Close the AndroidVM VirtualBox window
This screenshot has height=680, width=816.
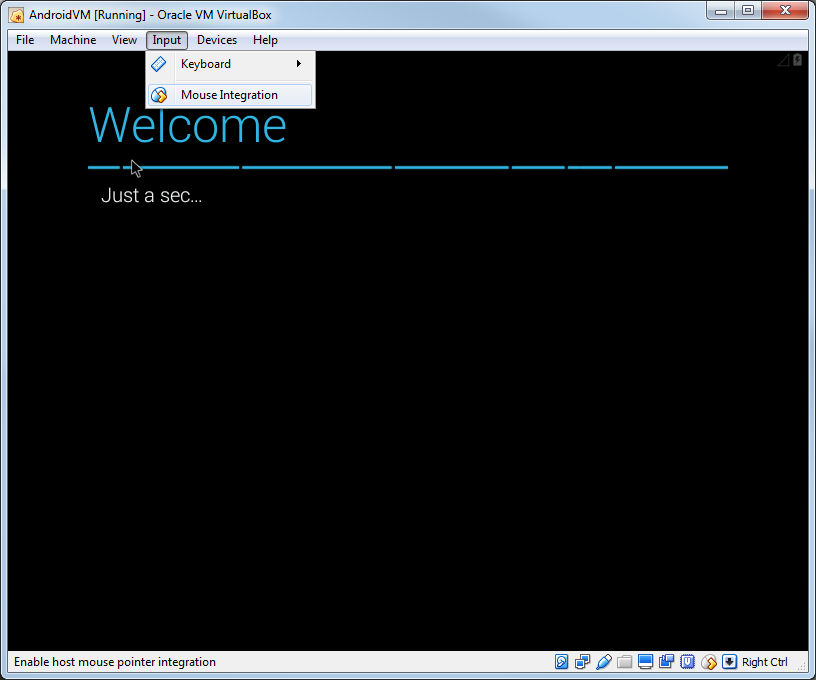[785, 11]
